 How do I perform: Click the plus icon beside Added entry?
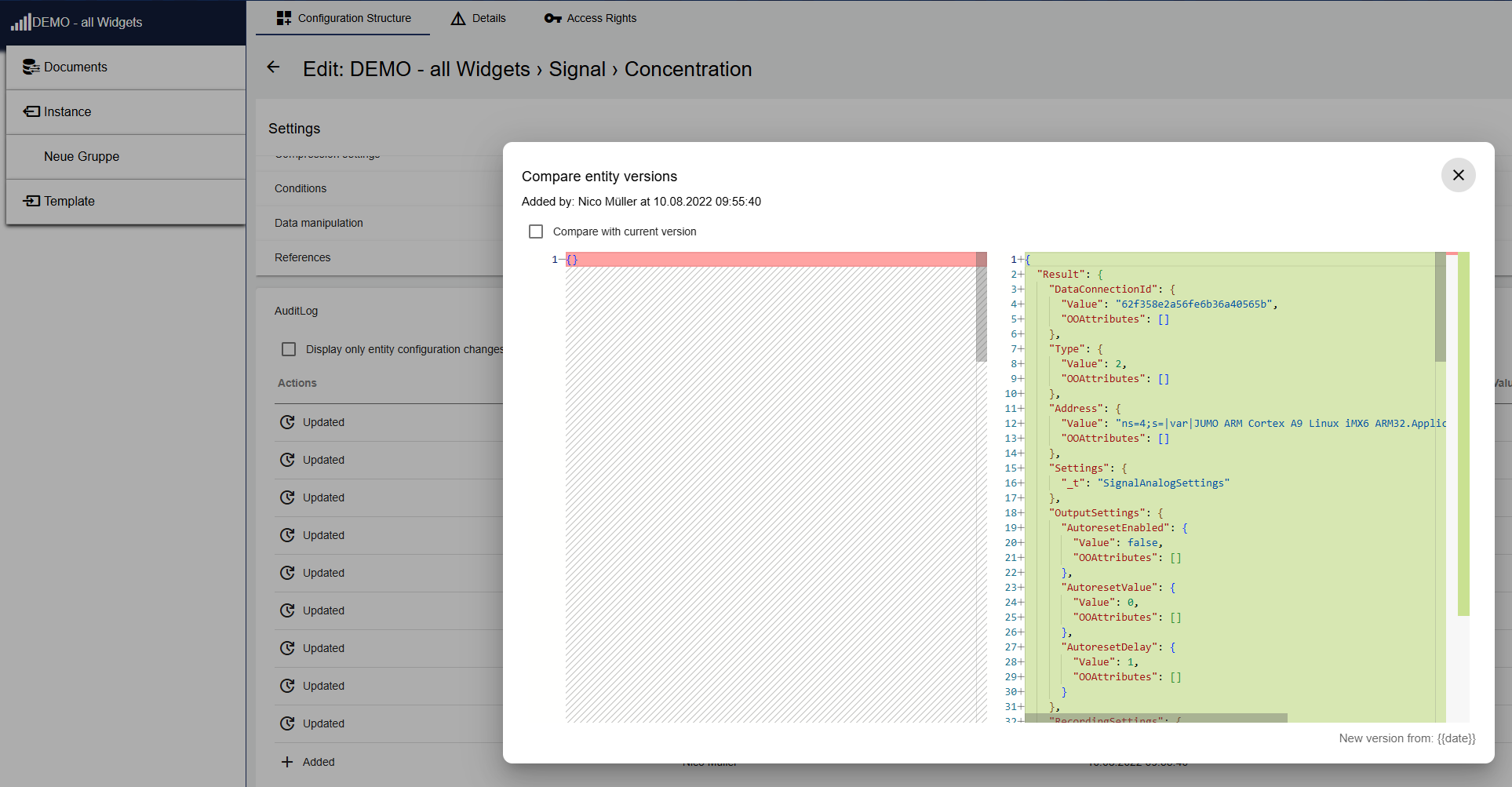287,762
